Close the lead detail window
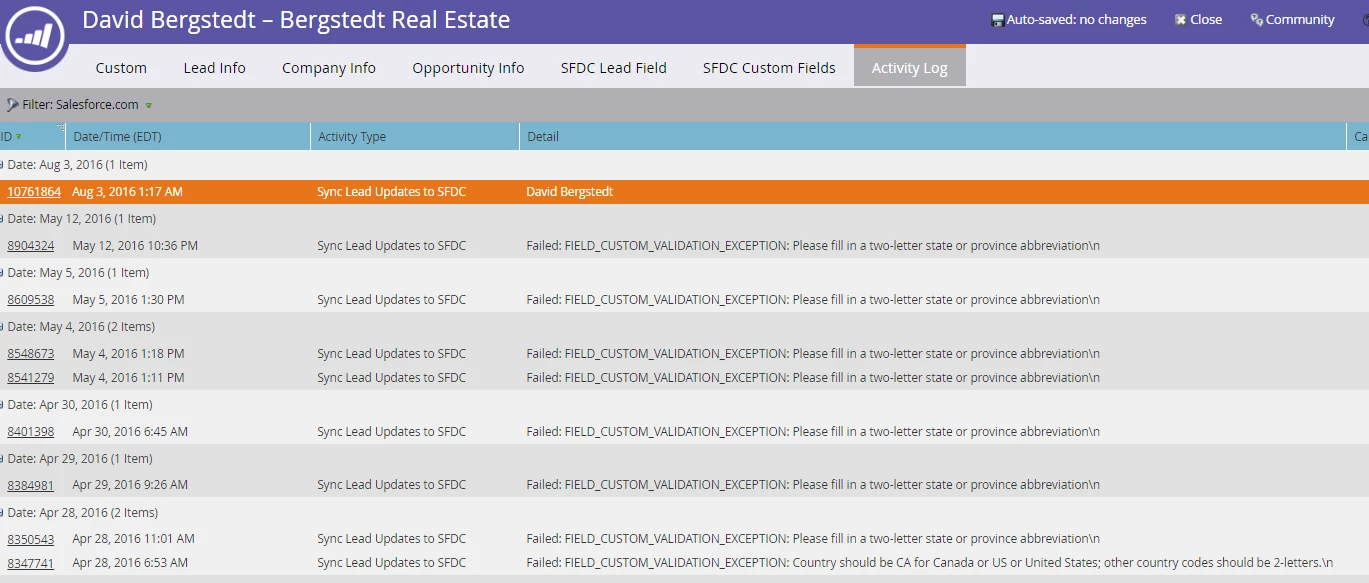This screenshot has width=1369, height=583. (x=1198, y=20)
